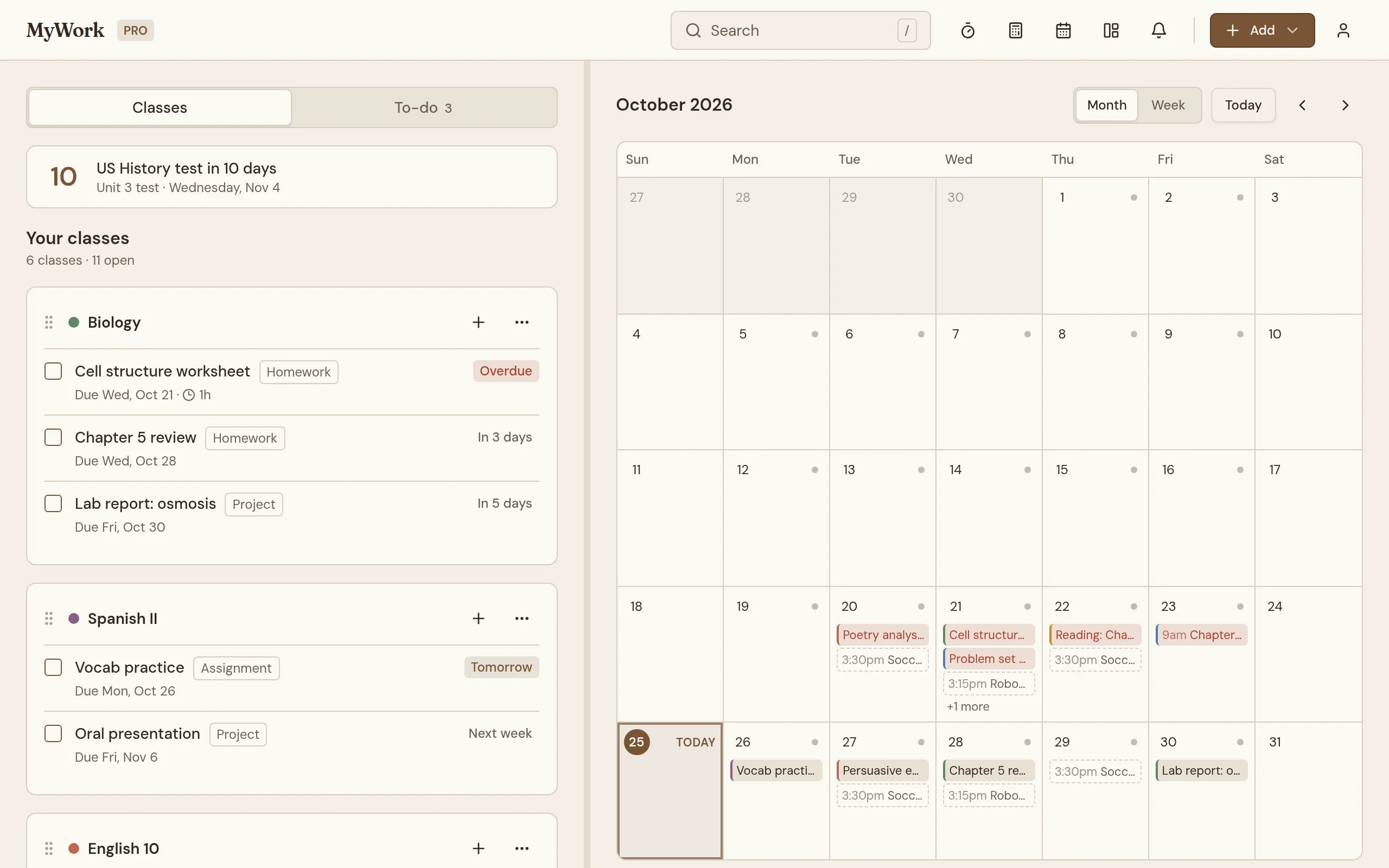
Task: Open Persuasive essay event on October 27
Action: [882, 770]
